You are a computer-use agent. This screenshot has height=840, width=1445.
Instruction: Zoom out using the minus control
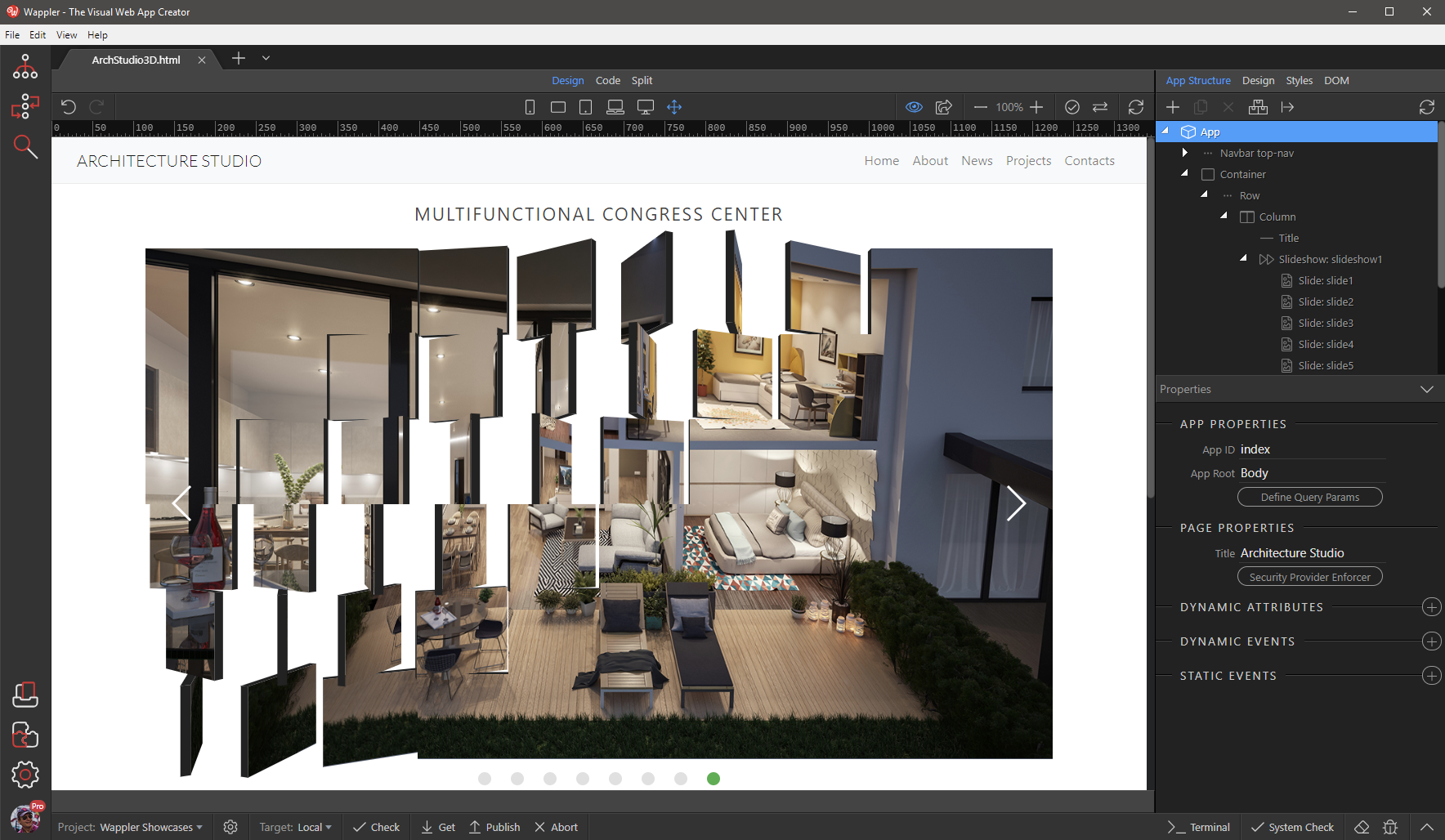981,106
